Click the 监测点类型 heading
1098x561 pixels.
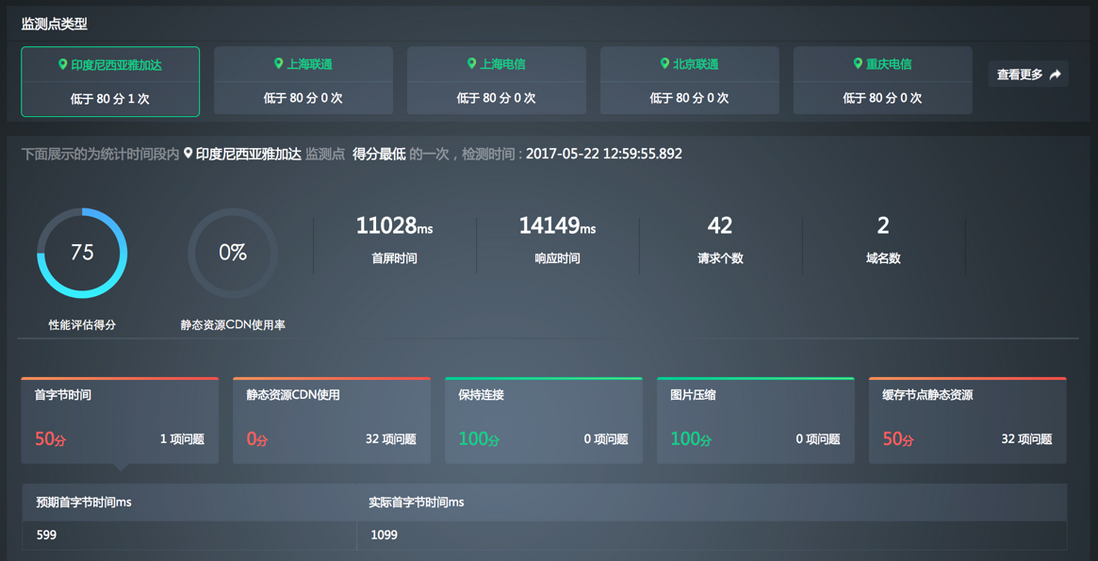point(54,25)
